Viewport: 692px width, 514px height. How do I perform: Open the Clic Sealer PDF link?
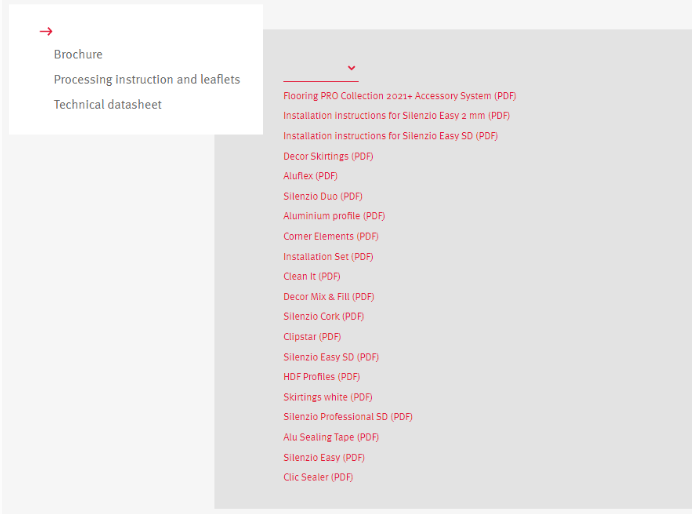pos(318,477)
